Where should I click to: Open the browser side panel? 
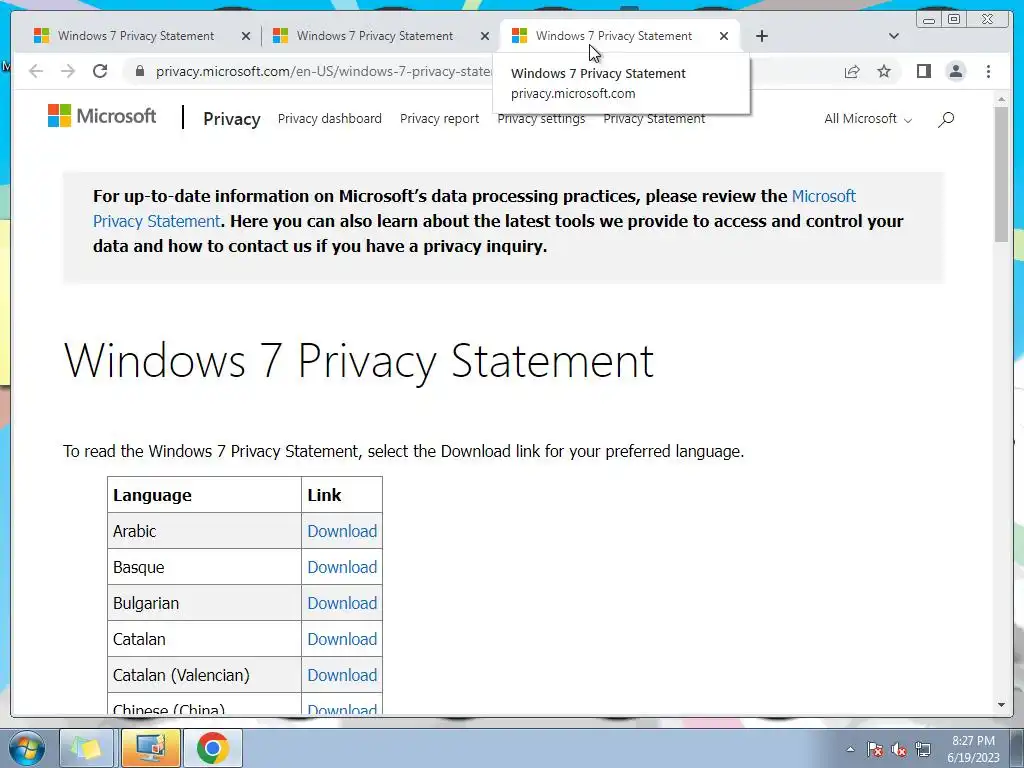(x=923, y=71)
